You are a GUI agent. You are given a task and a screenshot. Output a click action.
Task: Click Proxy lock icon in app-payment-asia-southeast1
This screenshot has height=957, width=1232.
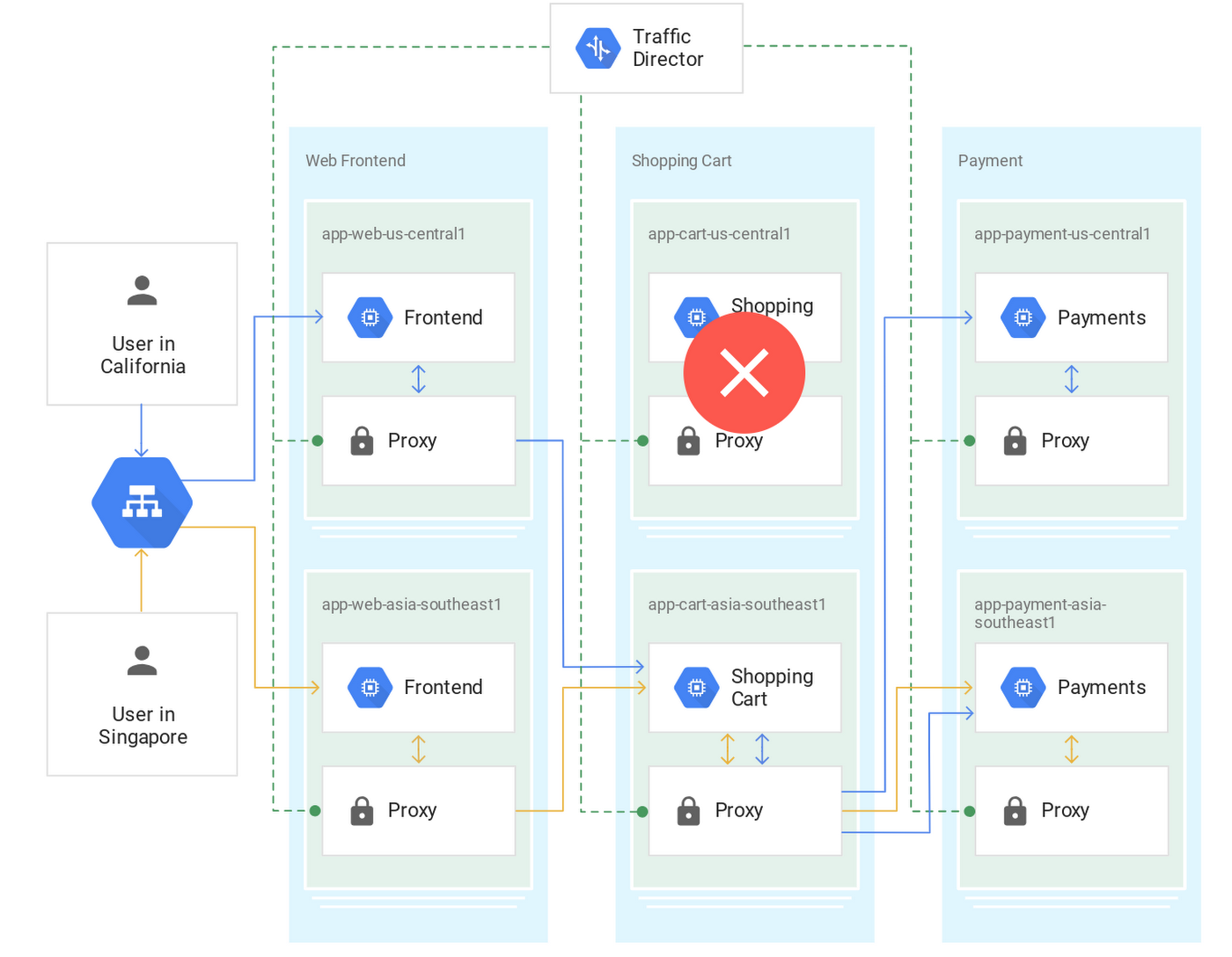click(1015, 811)
